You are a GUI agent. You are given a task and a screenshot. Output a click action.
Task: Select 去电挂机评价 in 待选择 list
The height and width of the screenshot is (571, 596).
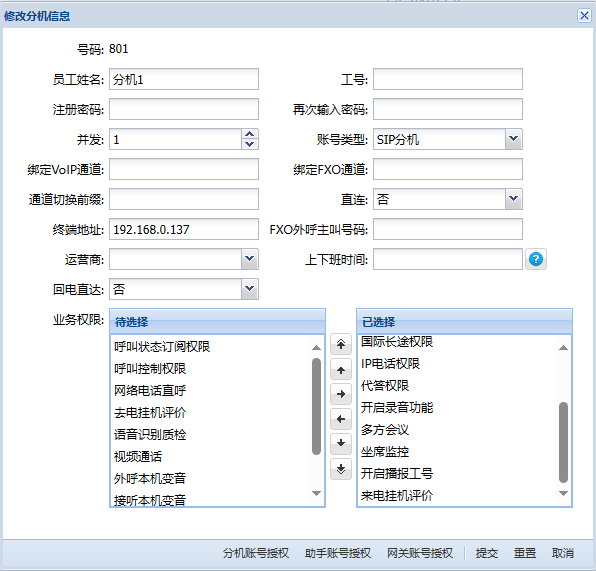(x=211, y=412)
